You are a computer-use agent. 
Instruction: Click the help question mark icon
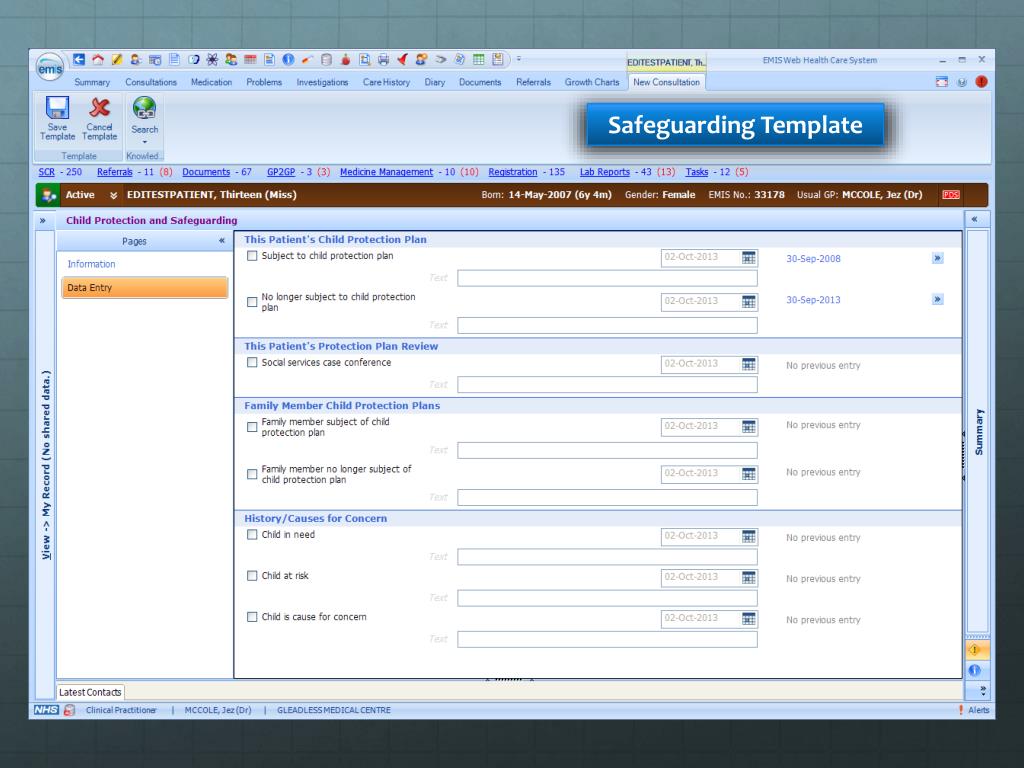961,82
